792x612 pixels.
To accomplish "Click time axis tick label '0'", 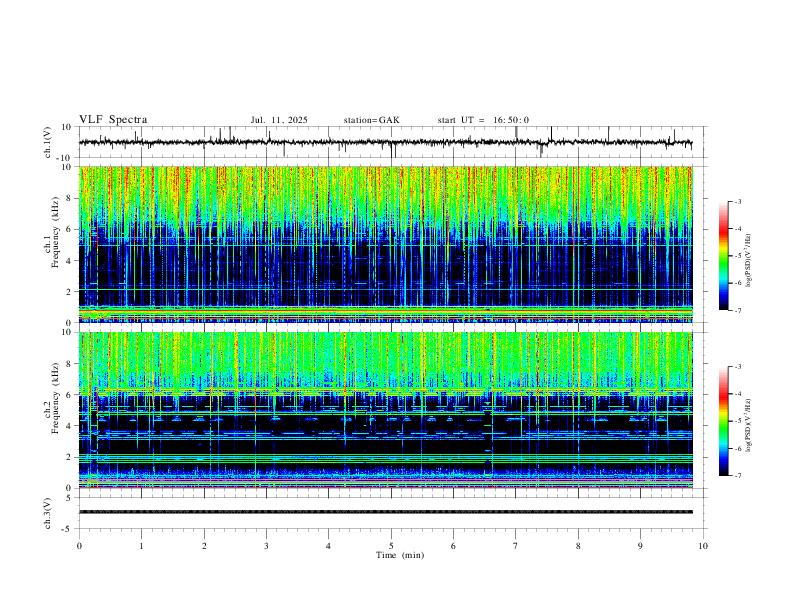I will pyautogui.click(x=79, y=546).
